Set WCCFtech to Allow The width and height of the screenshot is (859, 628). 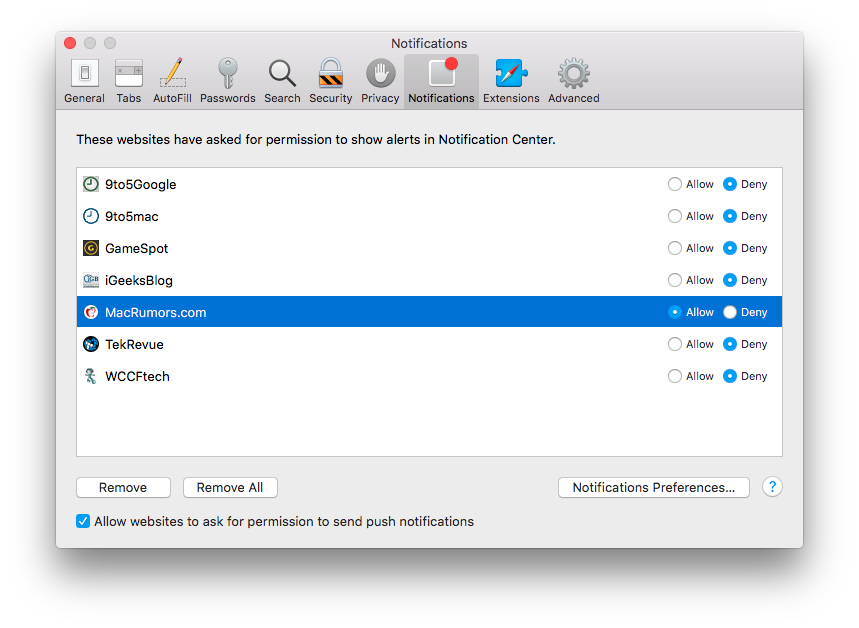point(675,376)
